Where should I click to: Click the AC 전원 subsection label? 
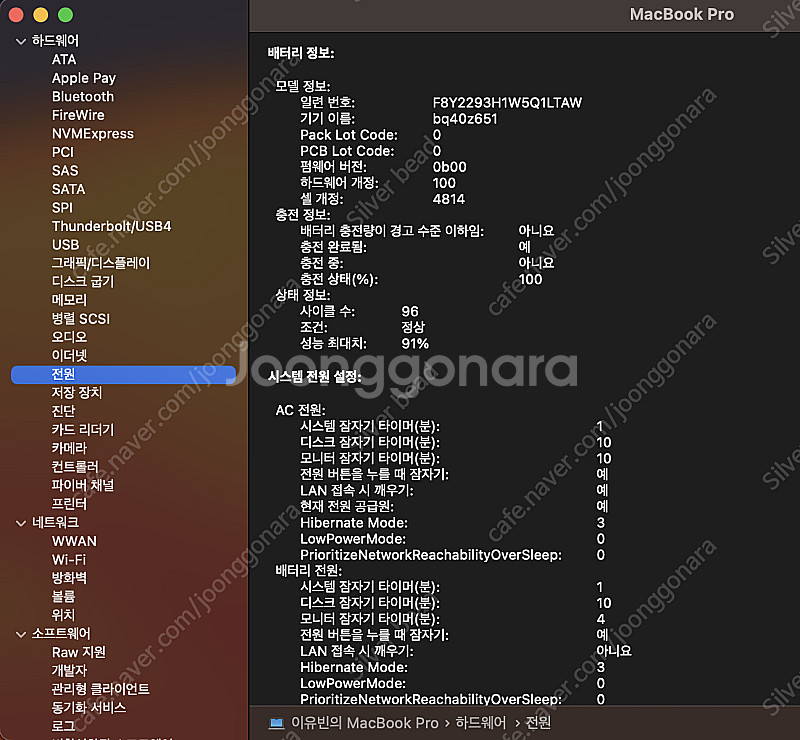click(301, 410)
